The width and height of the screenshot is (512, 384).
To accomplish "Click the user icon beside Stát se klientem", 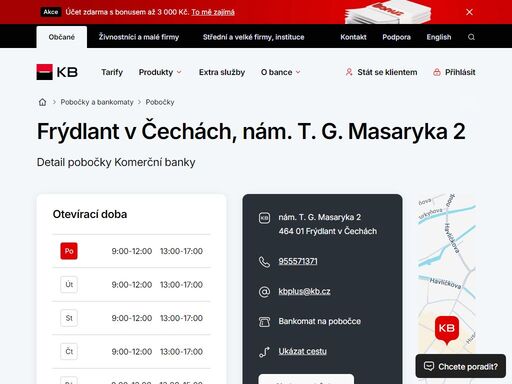I will (349, 72).
